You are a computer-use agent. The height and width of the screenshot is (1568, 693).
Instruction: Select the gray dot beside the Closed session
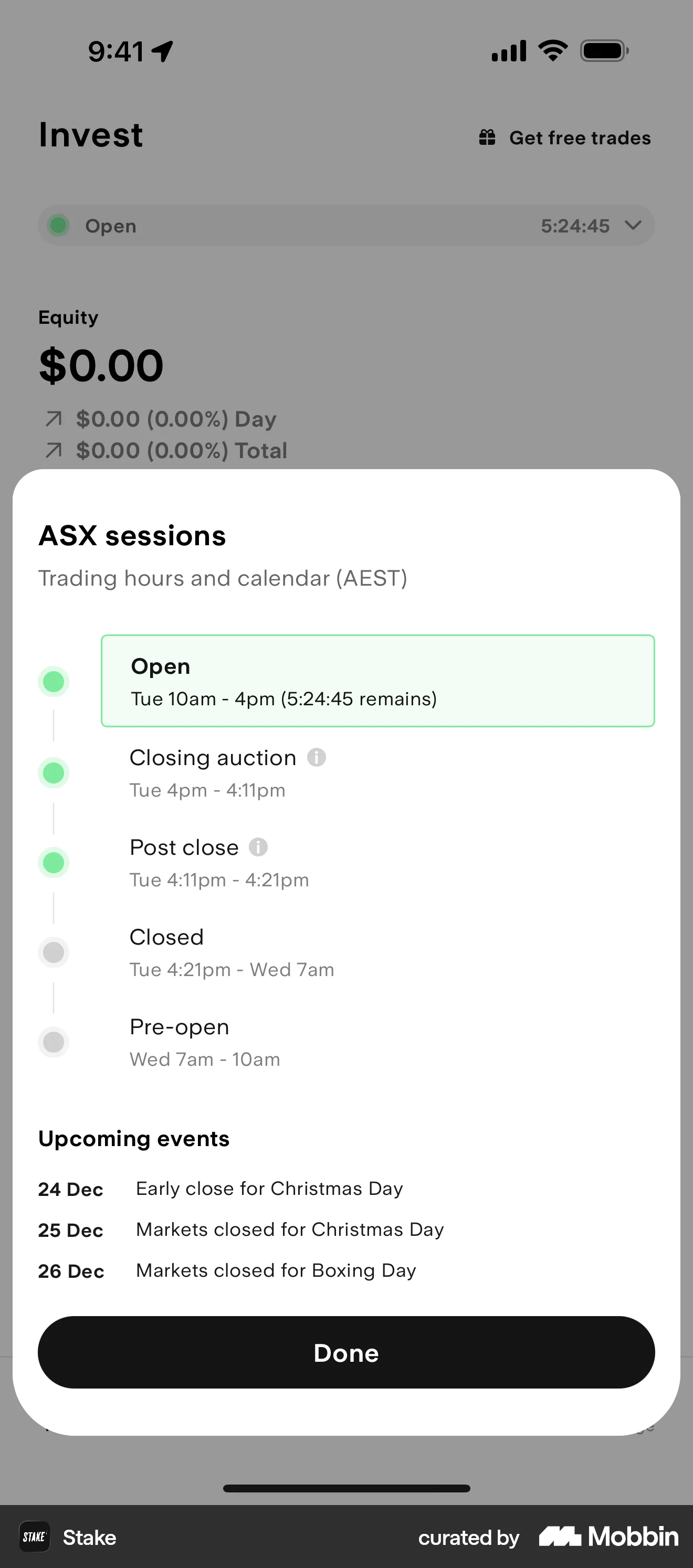tap(54, 952)
